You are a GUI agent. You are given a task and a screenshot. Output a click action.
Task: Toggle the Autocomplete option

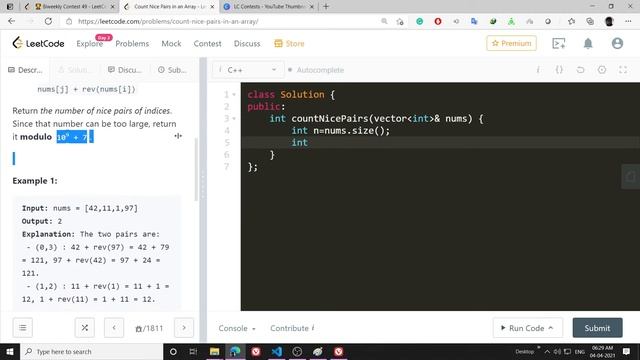coord(316,70)
